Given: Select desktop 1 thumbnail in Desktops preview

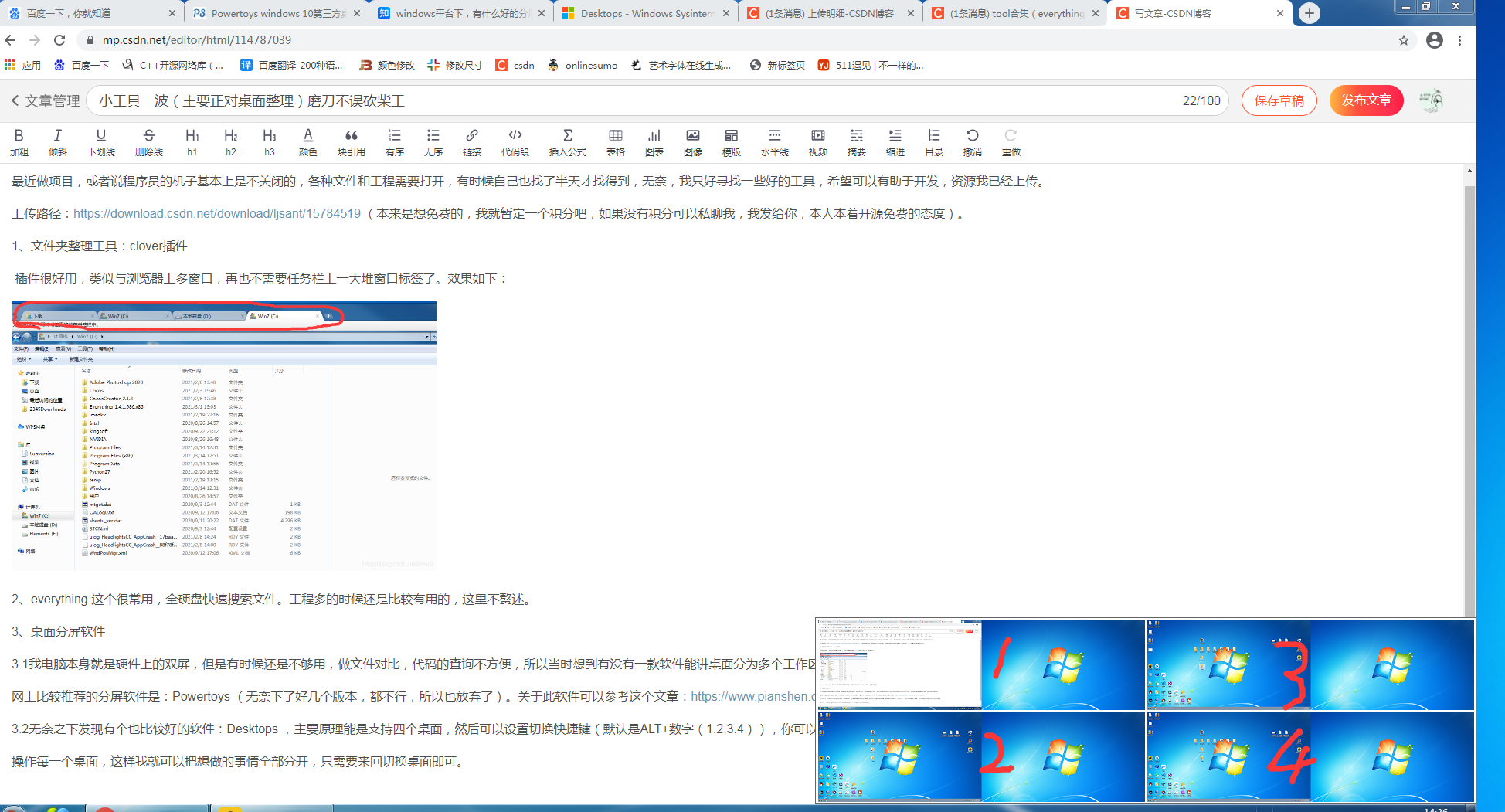Looking at the screenshot, I should pos(981,664).
